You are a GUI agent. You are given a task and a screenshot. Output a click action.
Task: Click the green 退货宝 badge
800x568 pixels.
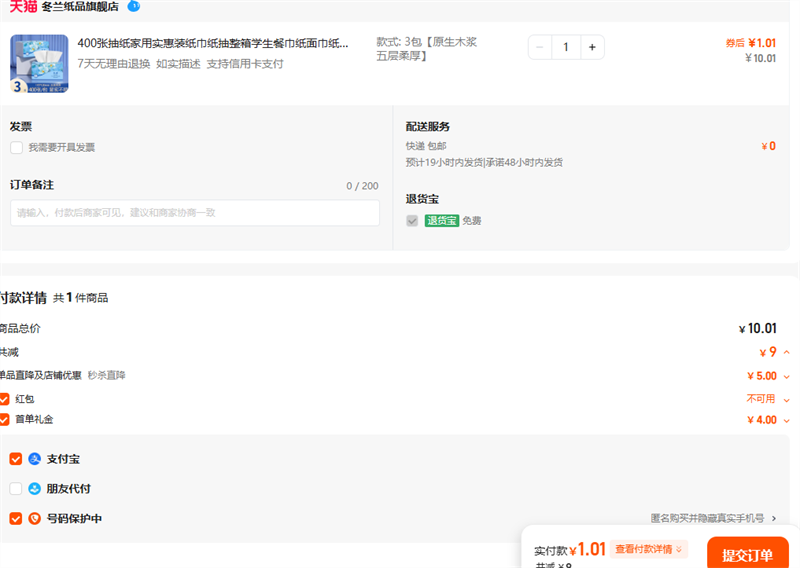(x=441, y=220)
